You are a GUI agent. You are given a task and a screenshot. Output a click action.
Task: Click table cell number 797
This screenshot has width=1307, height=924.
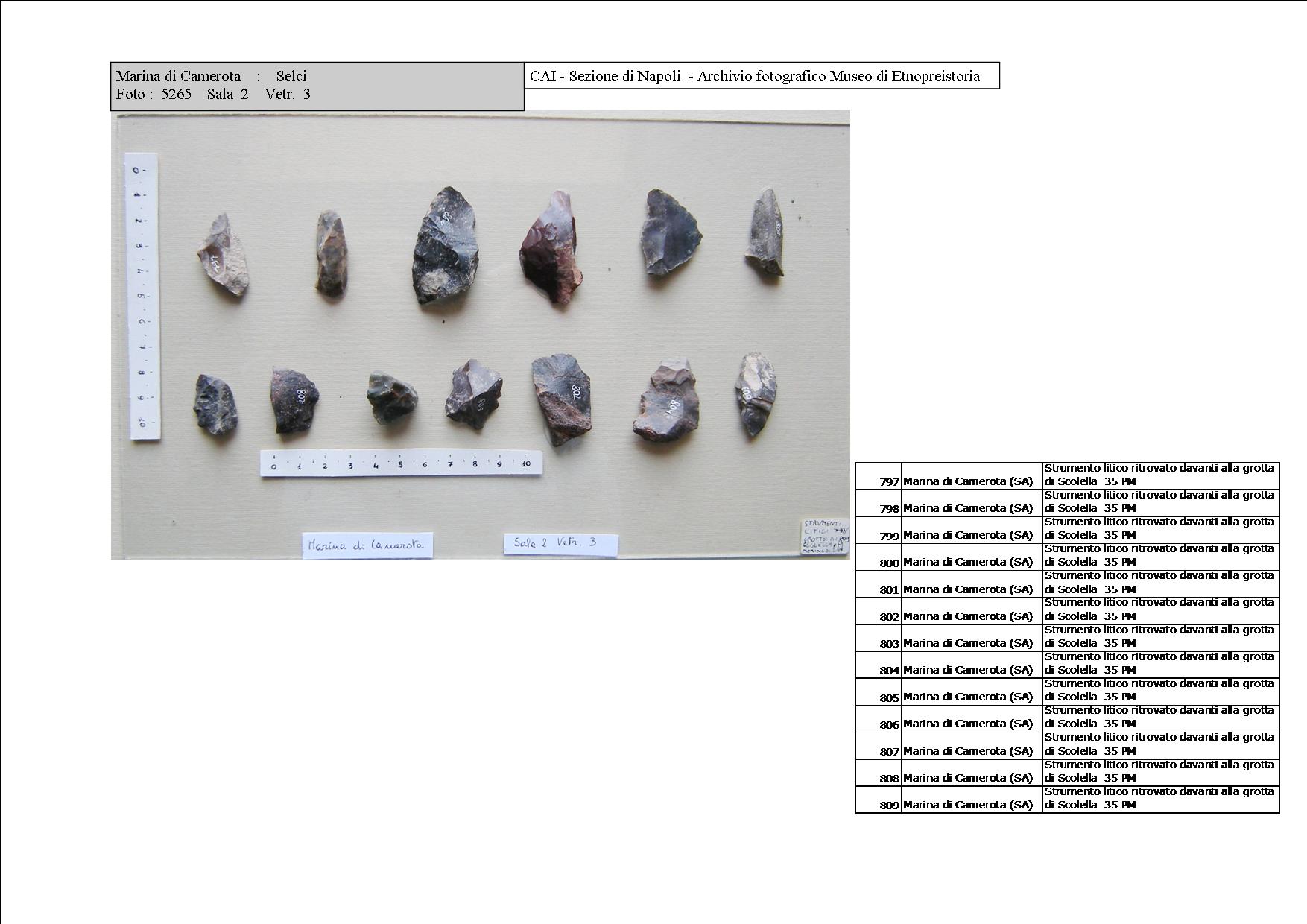pyautogui.click(x=879, y=475)
